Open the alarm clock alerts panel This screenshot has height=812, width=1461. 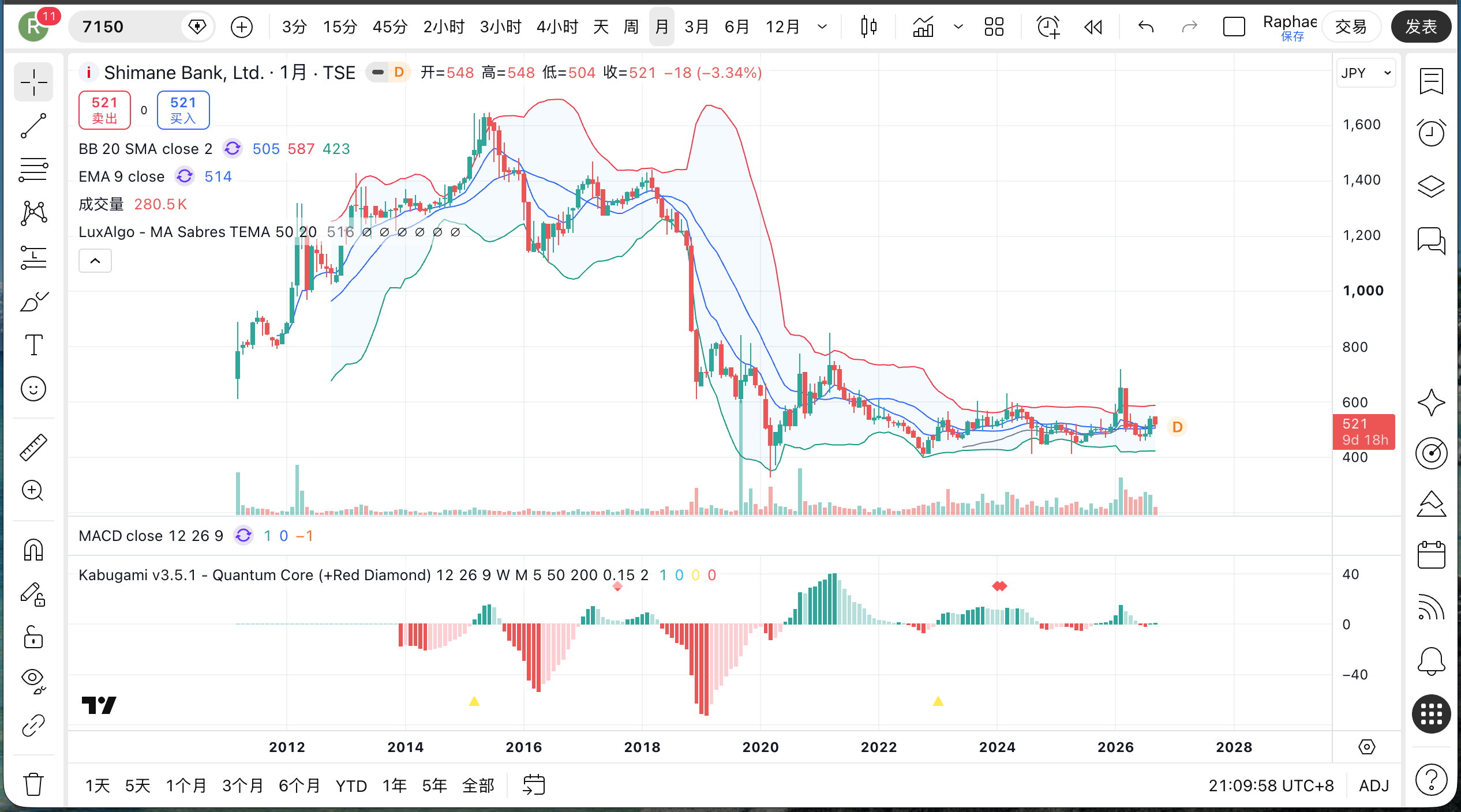(1432, 133)
